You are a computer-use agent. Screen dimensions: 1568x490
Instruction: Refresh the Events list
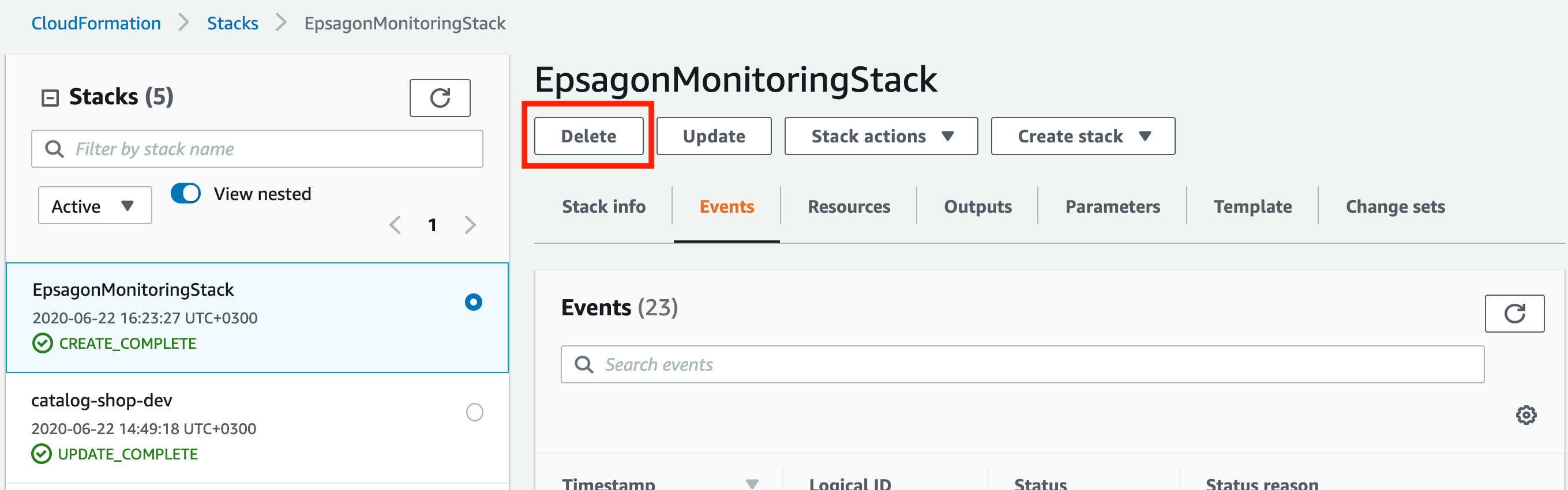point(1514,314)
